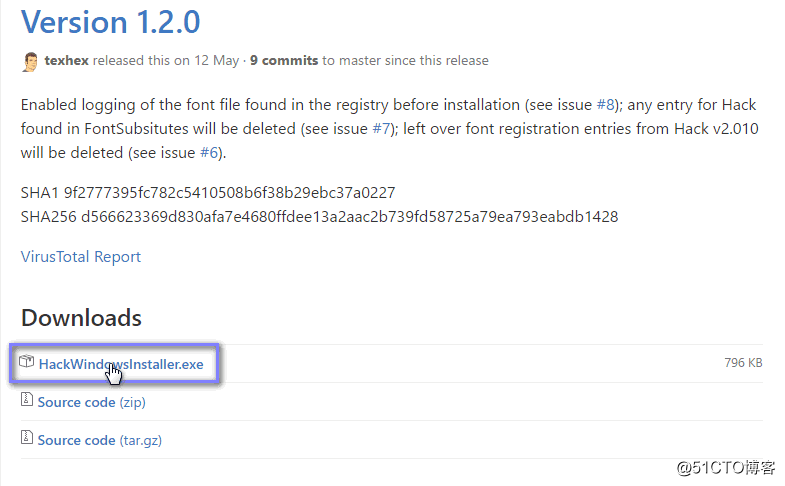Click the Downloads heading
The height and width of the screenshot is (486, 785).
81,318
